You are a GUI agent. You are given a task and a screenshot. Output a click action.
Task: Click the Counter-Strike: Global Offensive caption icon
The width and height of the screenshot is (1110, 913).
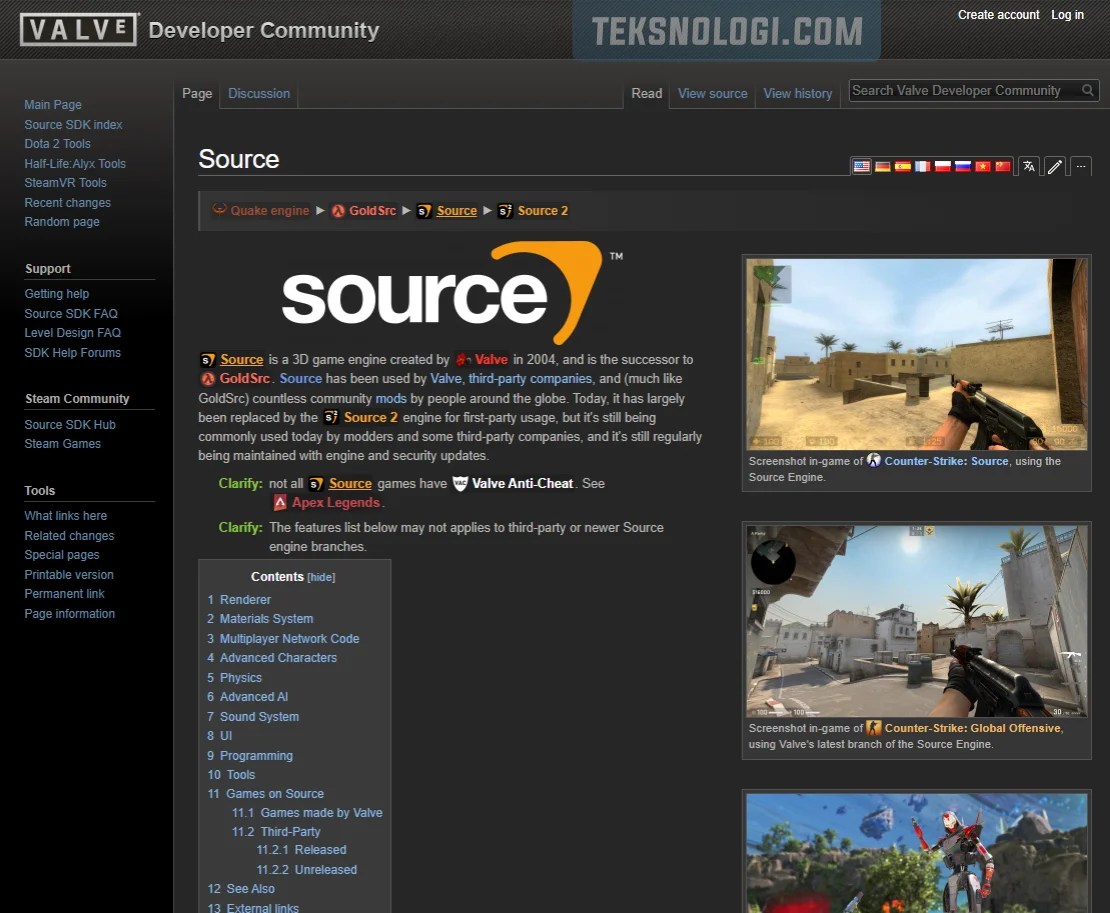click(874, 728)
